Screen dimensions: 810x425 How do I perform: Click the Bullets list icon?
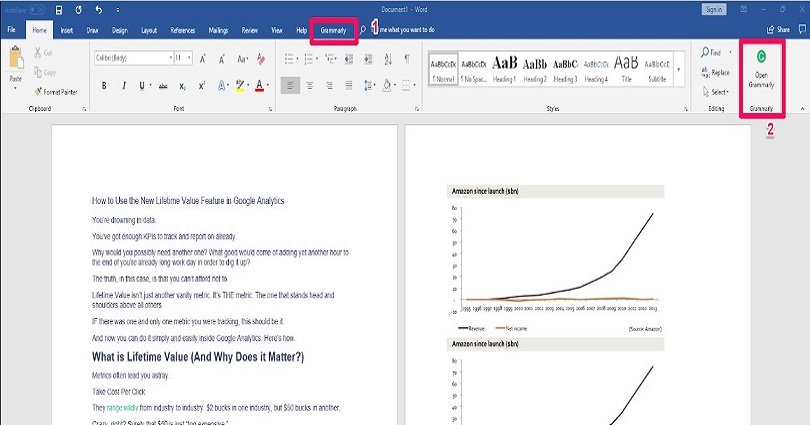coord(289,59)
